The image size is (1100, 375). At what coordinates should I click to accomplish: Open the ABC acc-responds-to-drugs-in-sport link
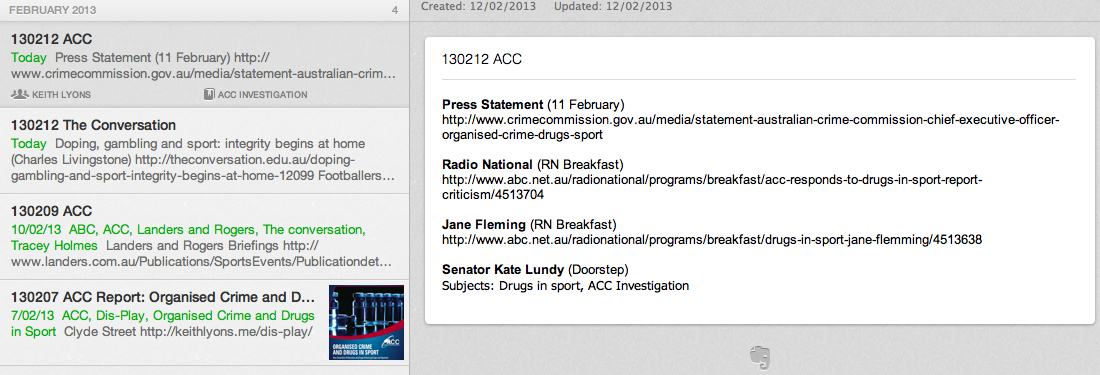click(711, 187)
